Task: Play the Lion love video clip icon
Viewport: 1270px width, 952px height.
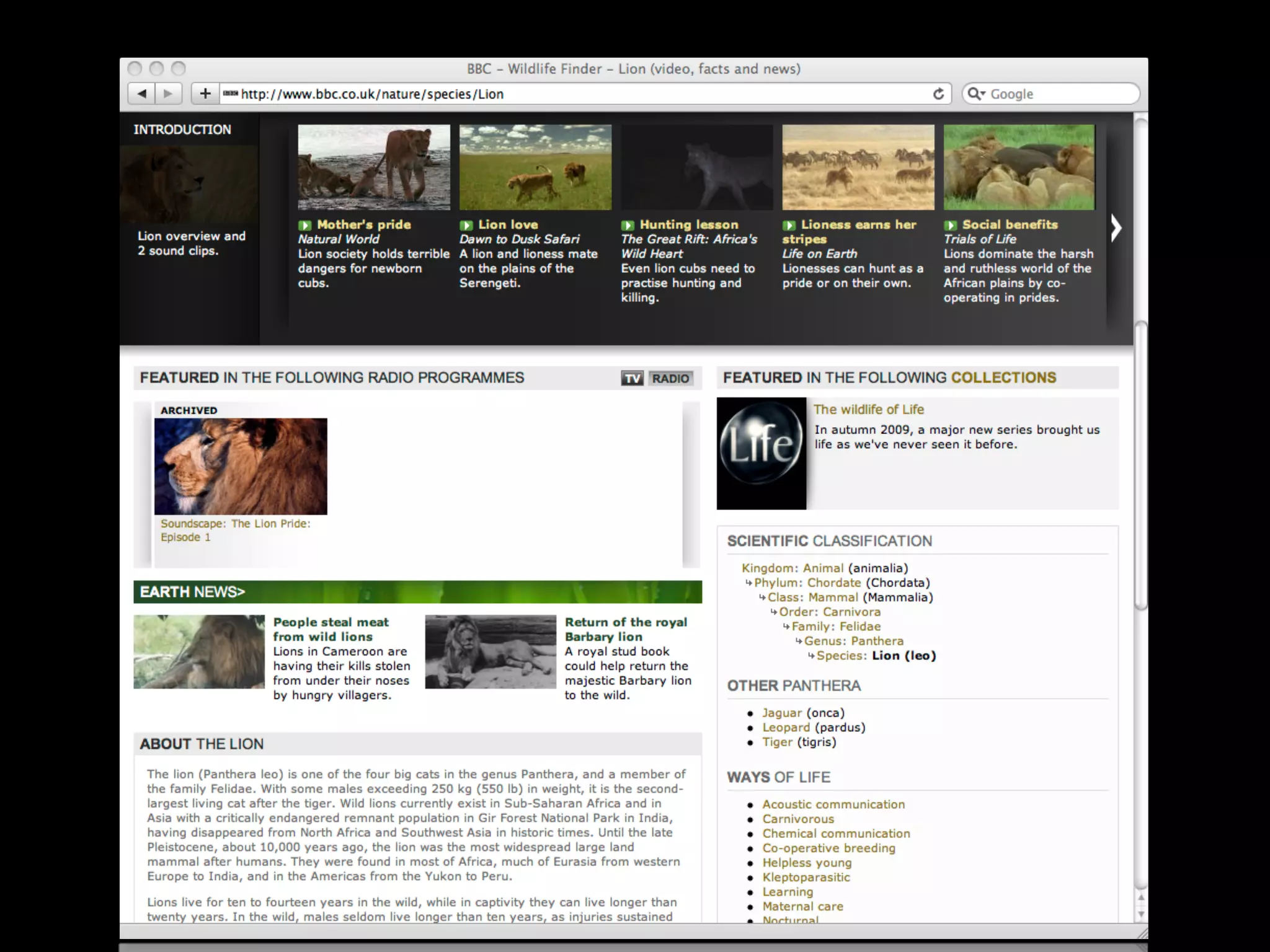Action: coord(466,225)
